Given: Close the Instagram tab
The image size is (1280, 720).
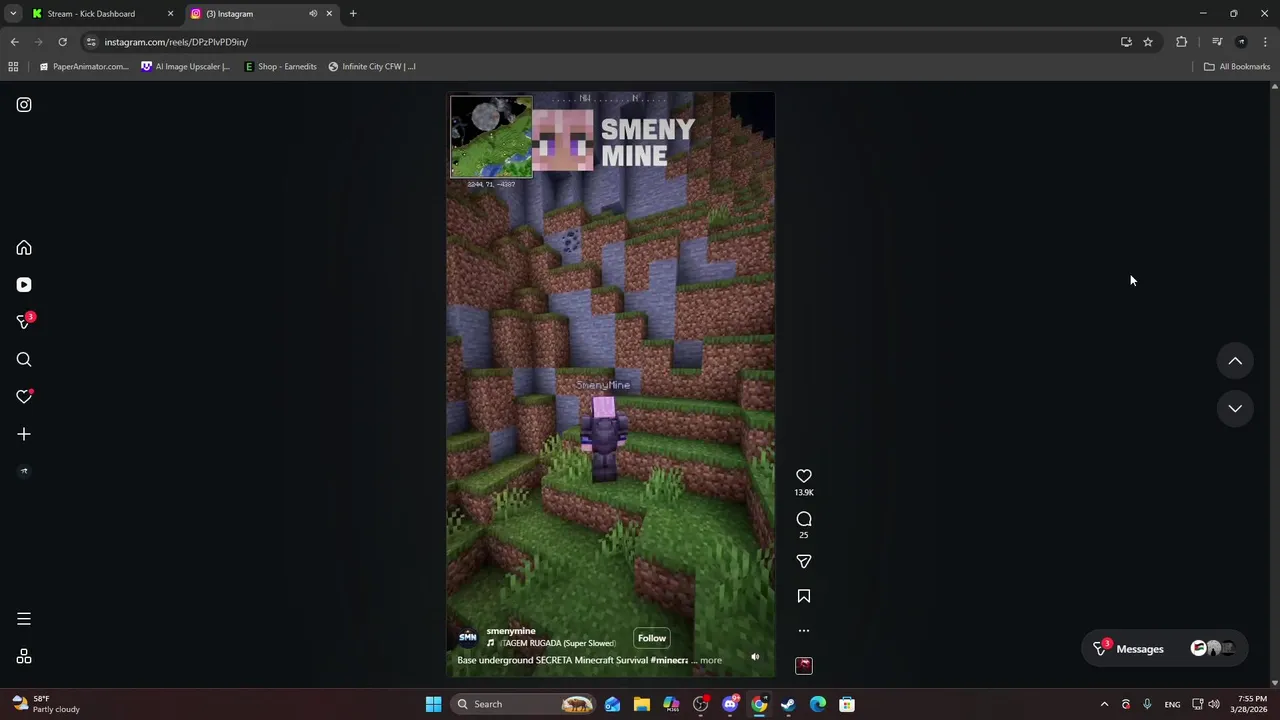Looking at the screenshot, I should coord(329,14).
